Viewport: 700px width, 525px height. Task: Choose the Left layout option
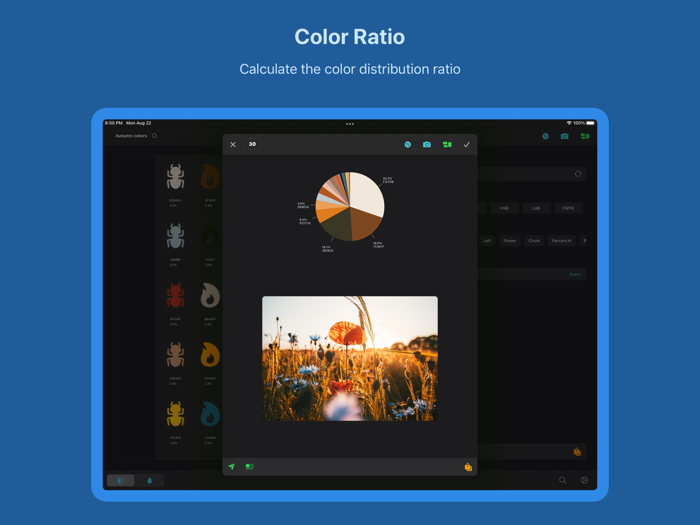click(x=487, y=241)
